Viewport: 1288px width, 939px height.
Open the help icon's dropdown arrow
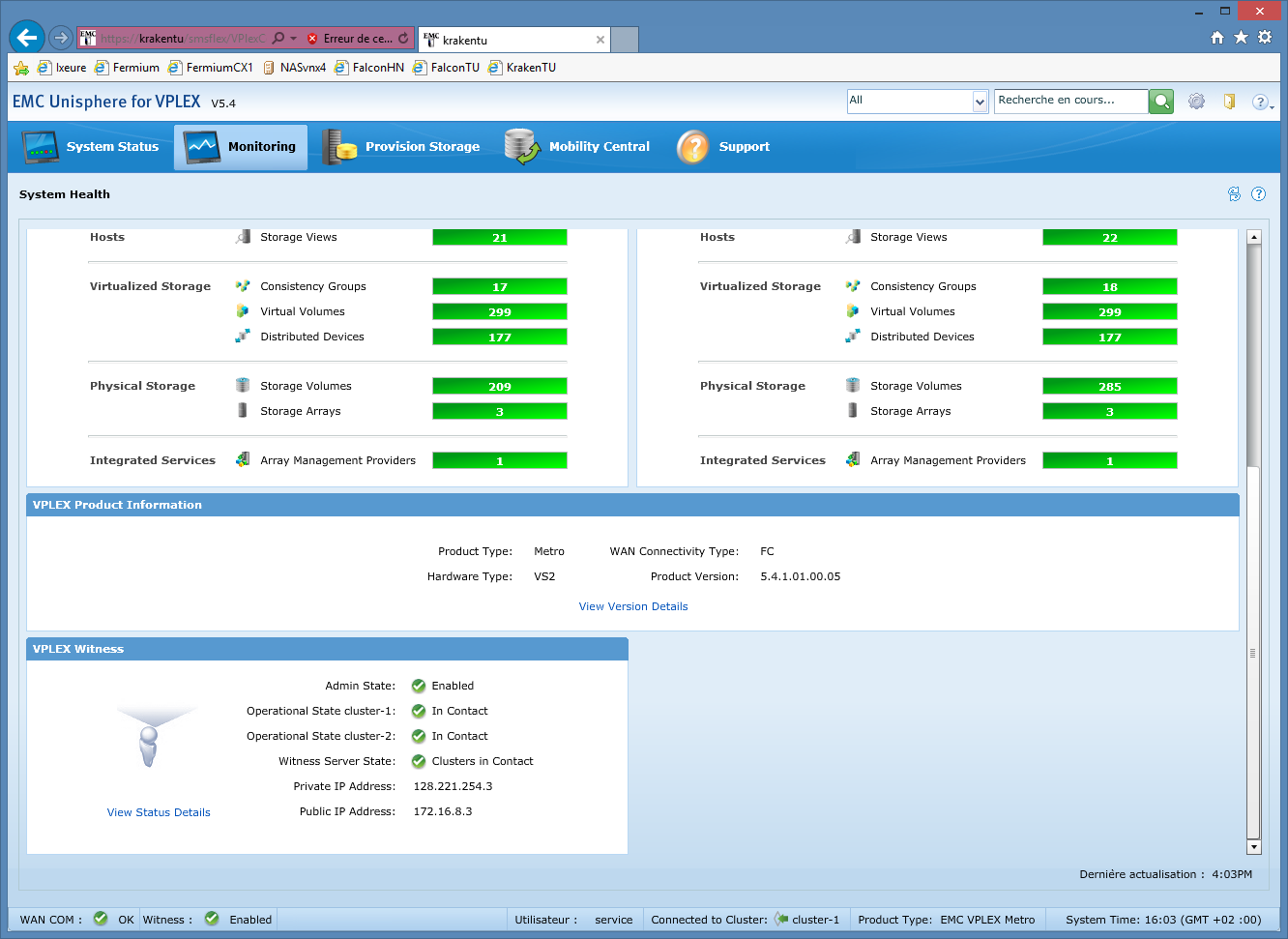(1272, 105)
